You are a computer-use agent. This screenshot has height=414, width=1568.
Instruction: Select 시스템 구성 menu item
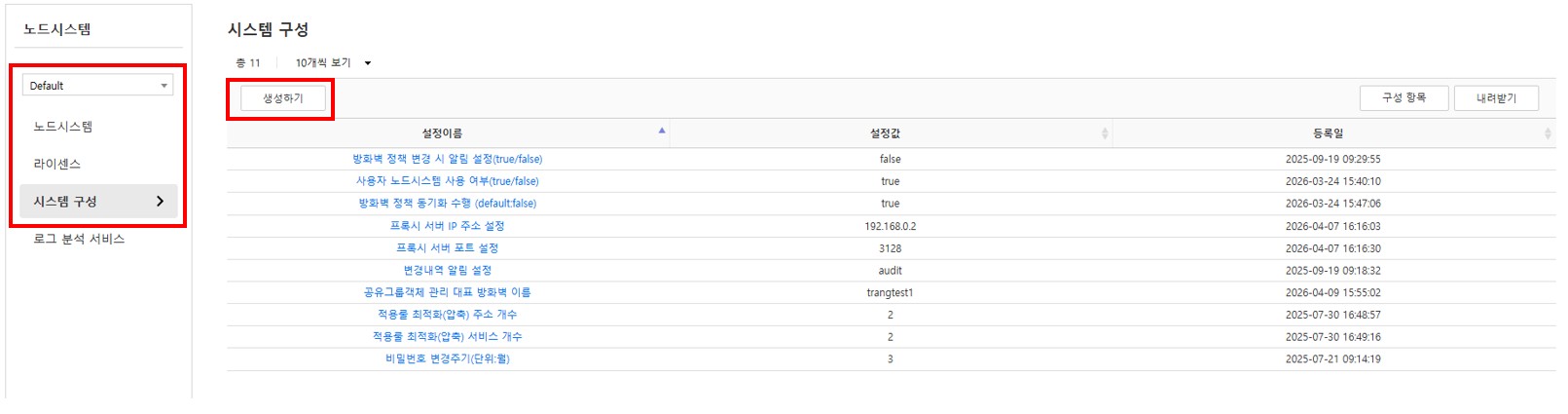98,202
